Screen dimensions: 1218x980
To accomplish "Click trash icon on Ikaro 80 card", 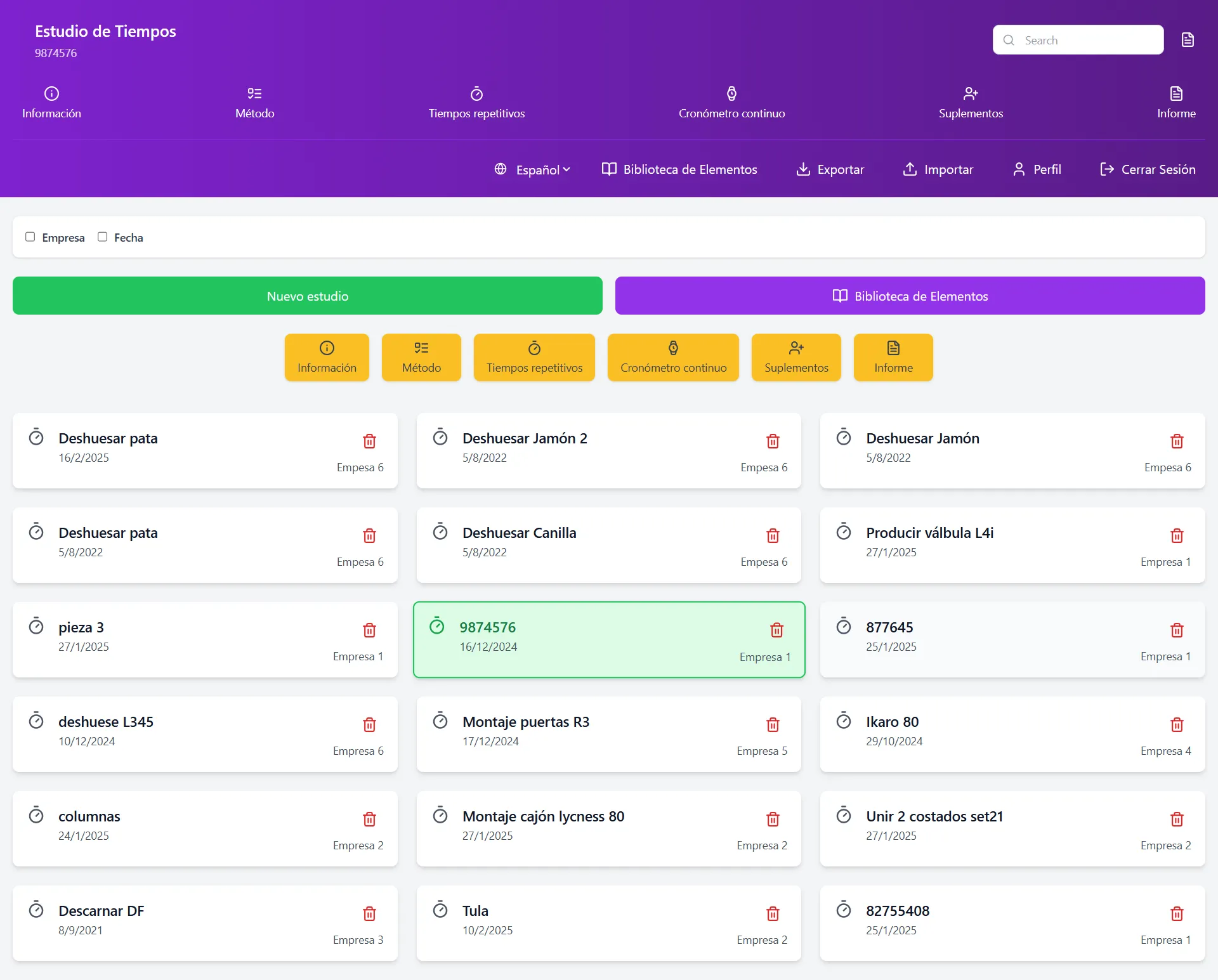I will tap(1177, 724).
